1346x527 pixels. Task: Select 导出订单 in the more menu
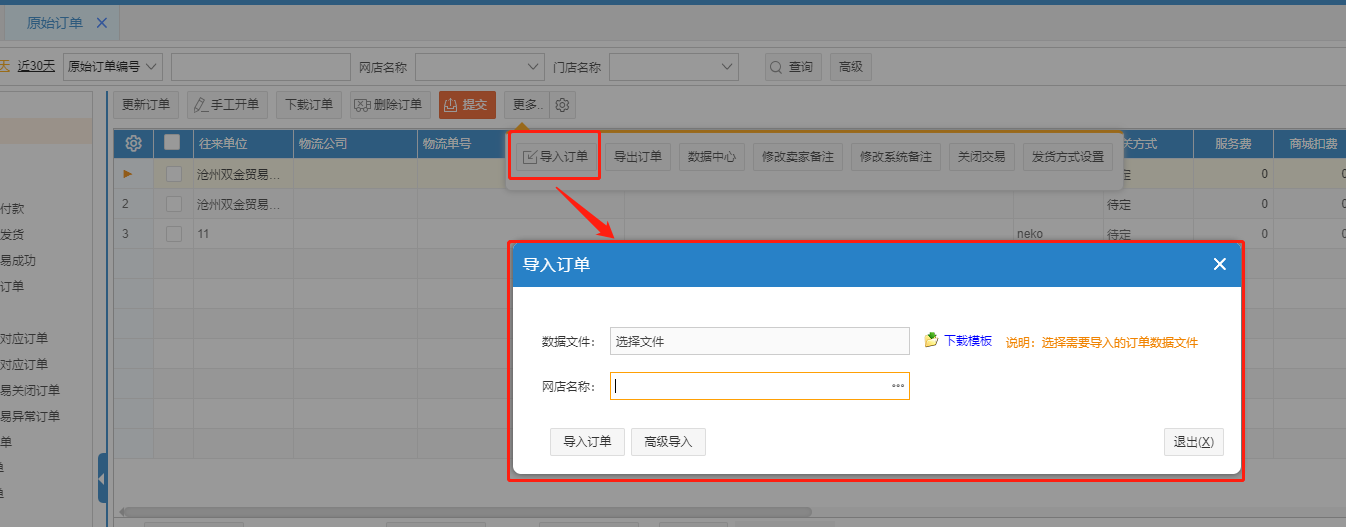point(638,157)
